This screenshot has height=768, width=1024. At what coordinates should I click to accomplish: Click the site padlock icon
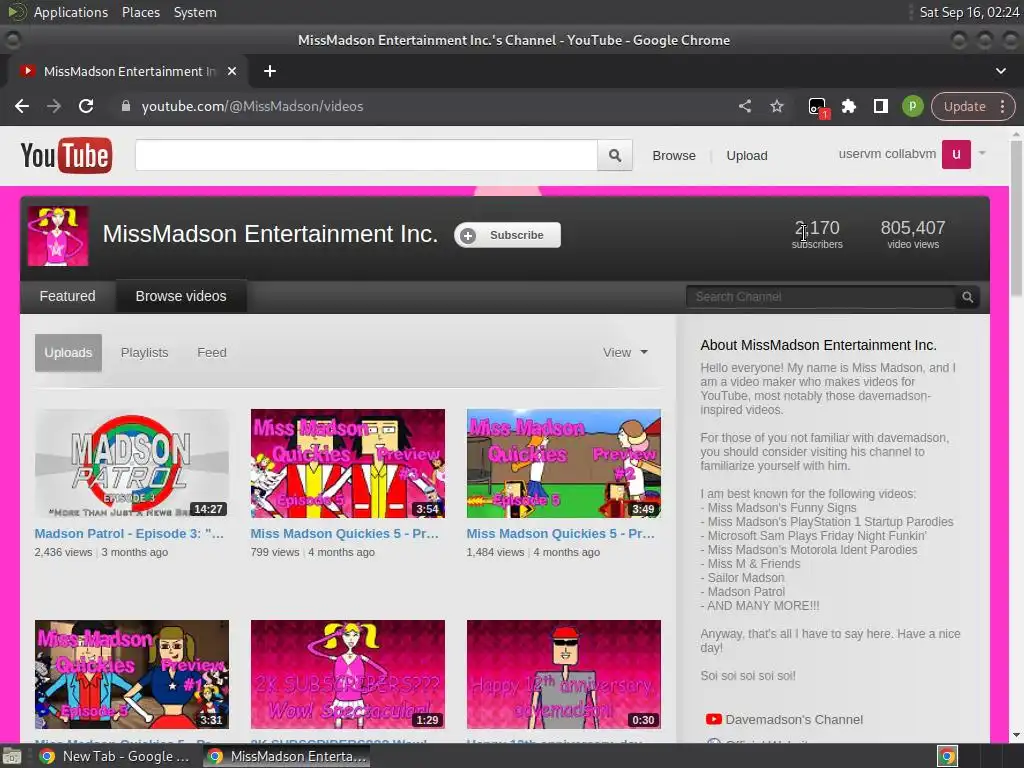[x=126, y=106]
